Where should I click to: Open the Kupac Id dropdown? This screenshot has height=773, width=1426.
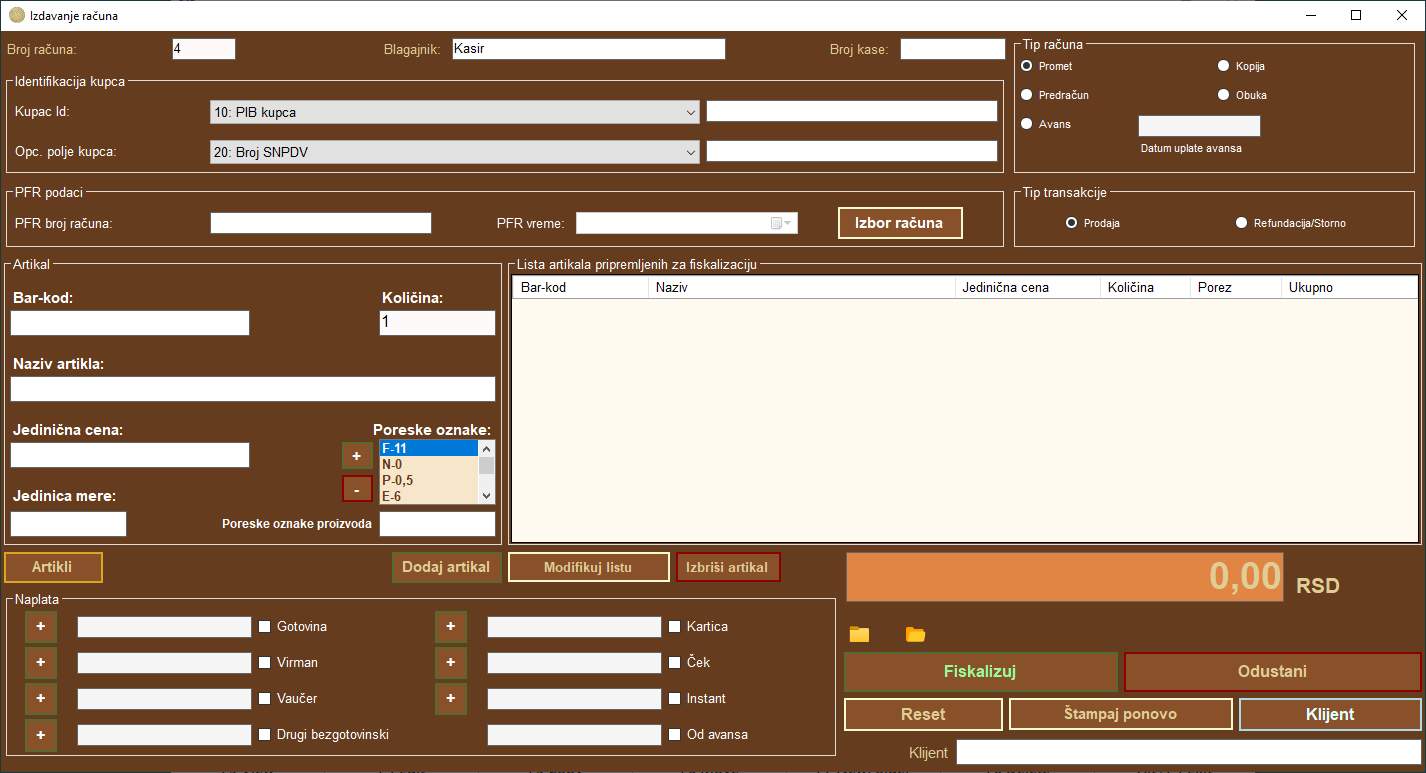(455, 112)
